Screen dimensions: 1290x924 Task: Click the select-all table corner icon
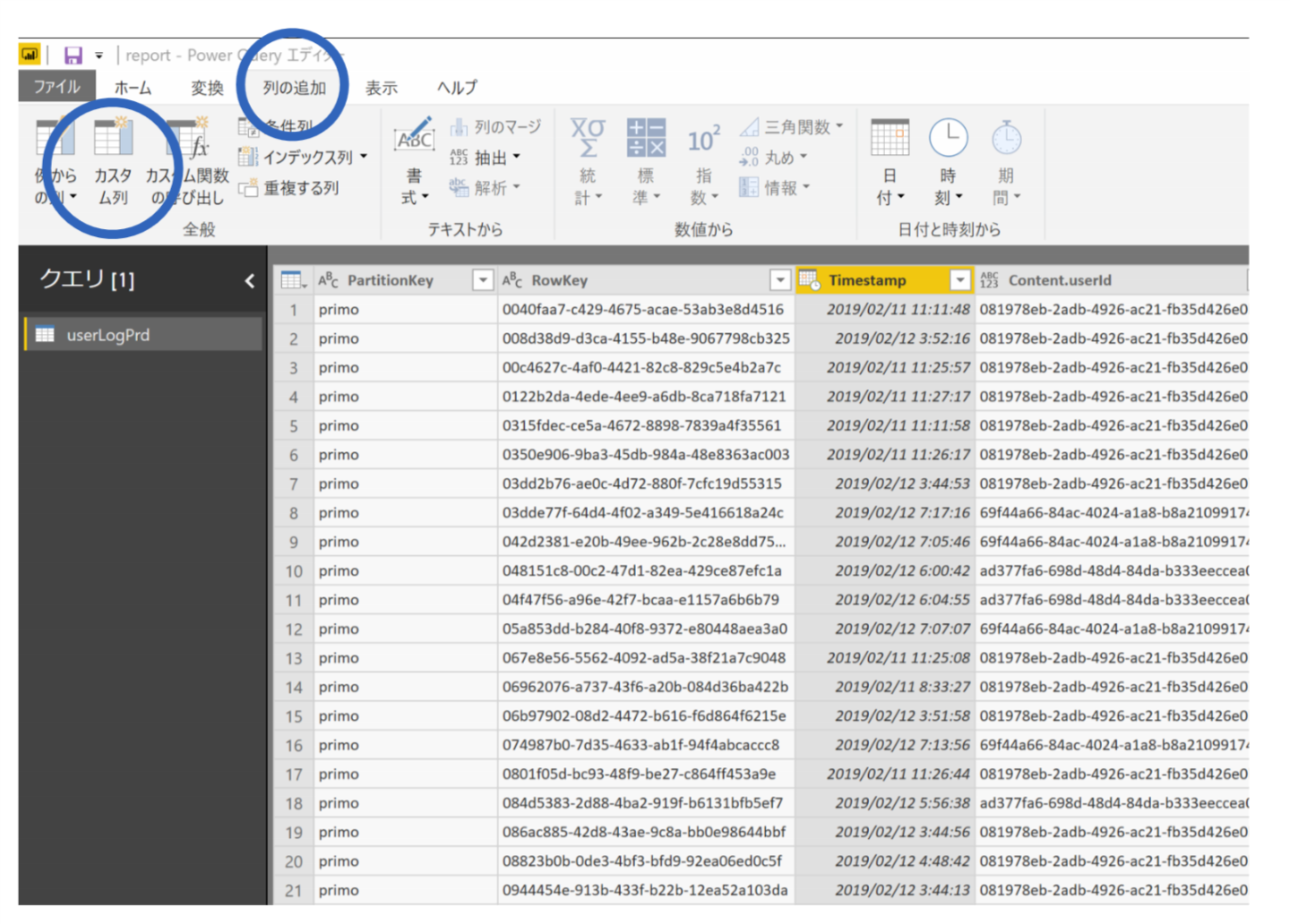[292, 279]
